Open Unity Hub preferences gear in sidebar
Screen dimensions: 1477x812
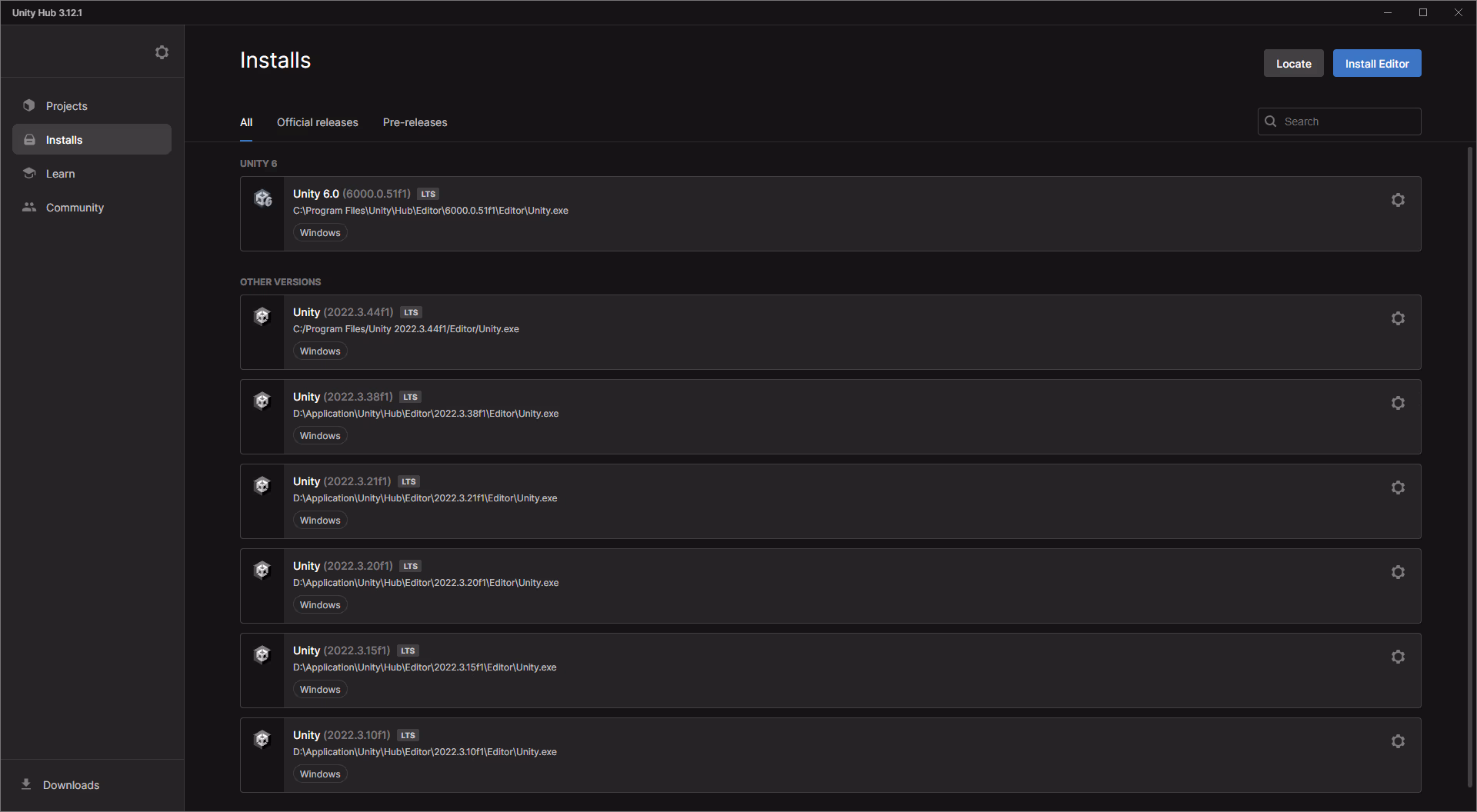(x=162, y=52)
